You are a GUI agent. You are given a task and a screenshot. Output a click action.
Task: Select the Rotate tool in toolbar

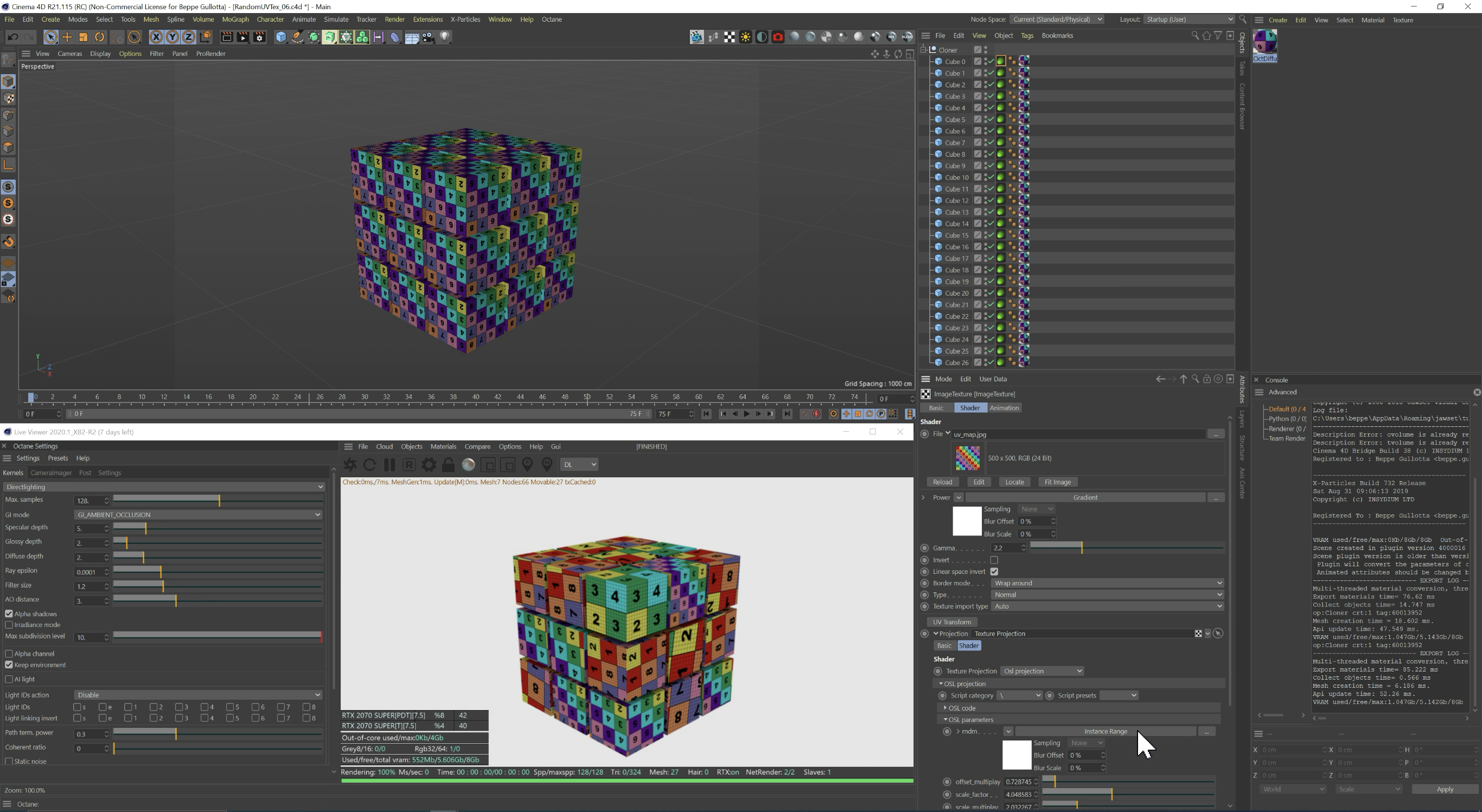pyautogui.click(x=99, y=37)
